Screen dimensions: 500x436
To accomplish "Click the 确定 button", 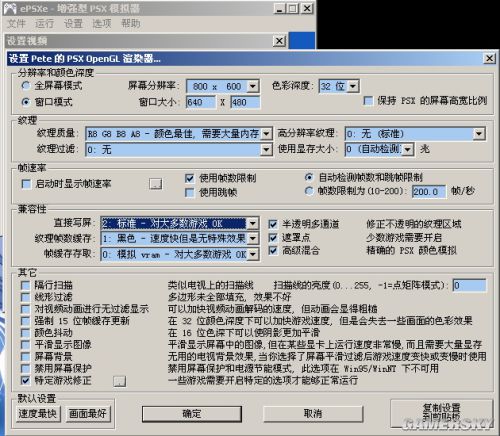I will point(192,414).
